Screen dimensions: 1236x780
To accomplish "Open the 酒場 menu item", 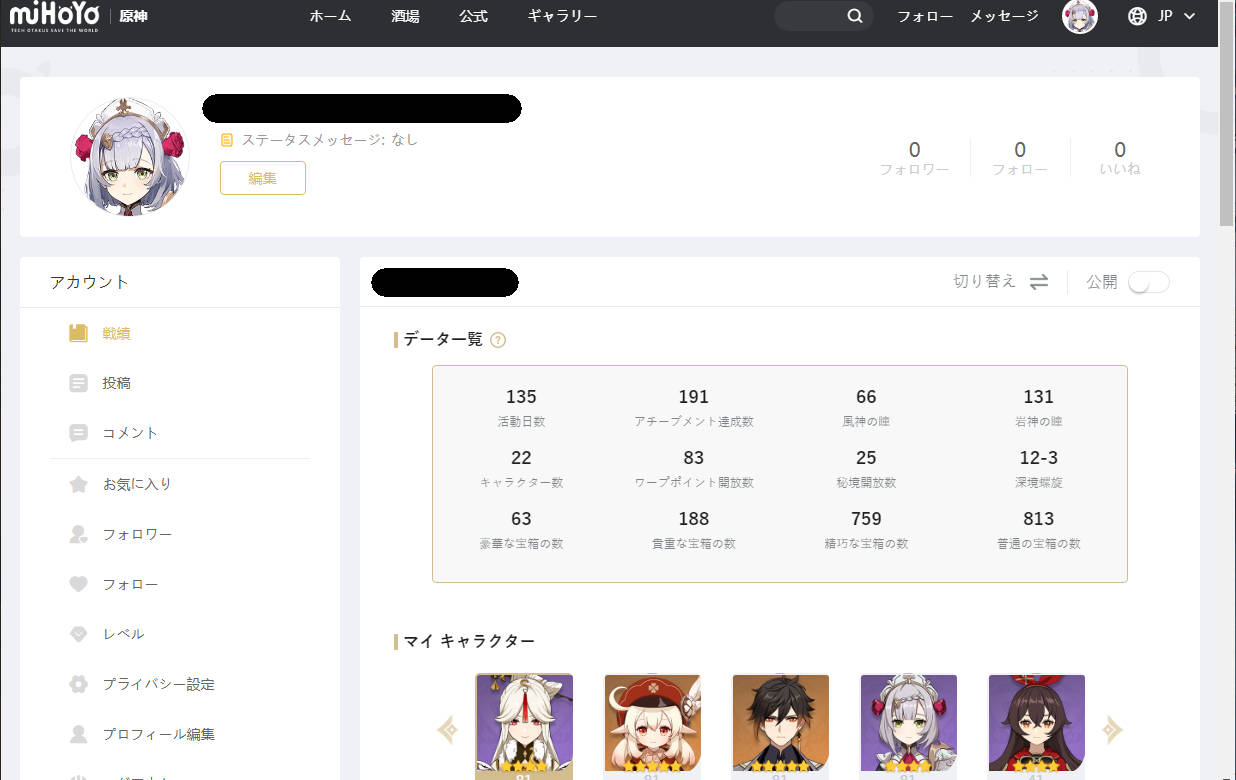I will 405,16.
